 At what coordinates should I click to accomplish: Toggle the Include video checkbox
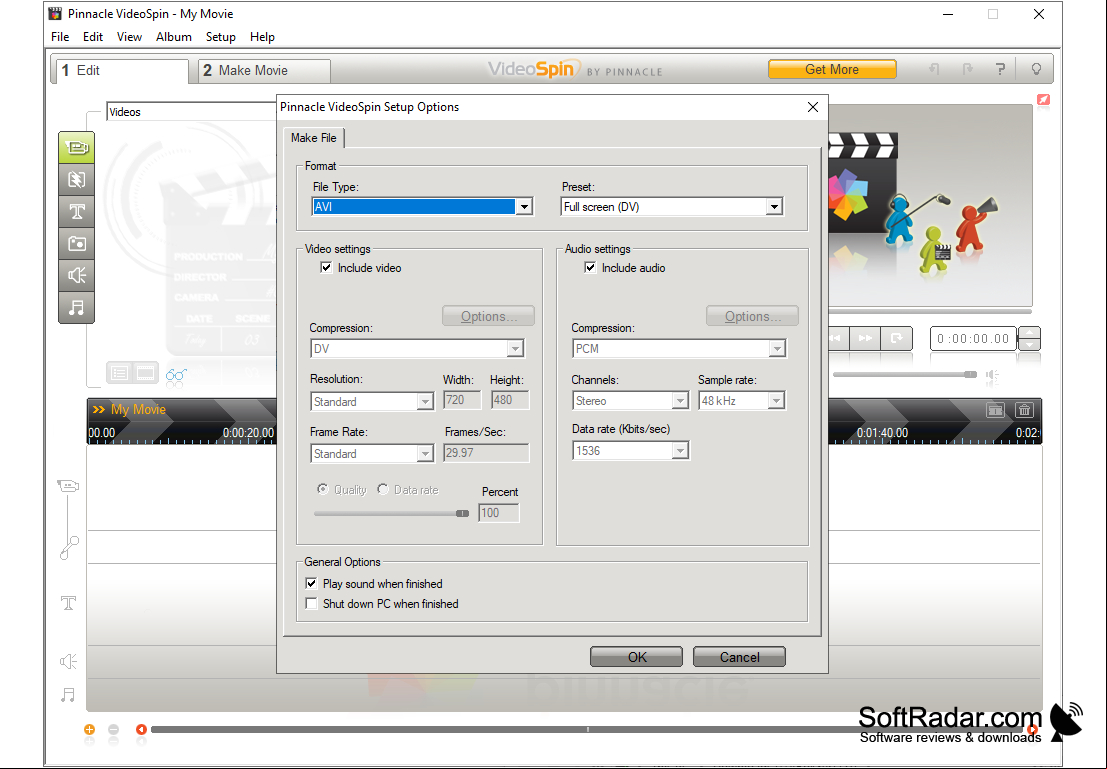(326, 268)
